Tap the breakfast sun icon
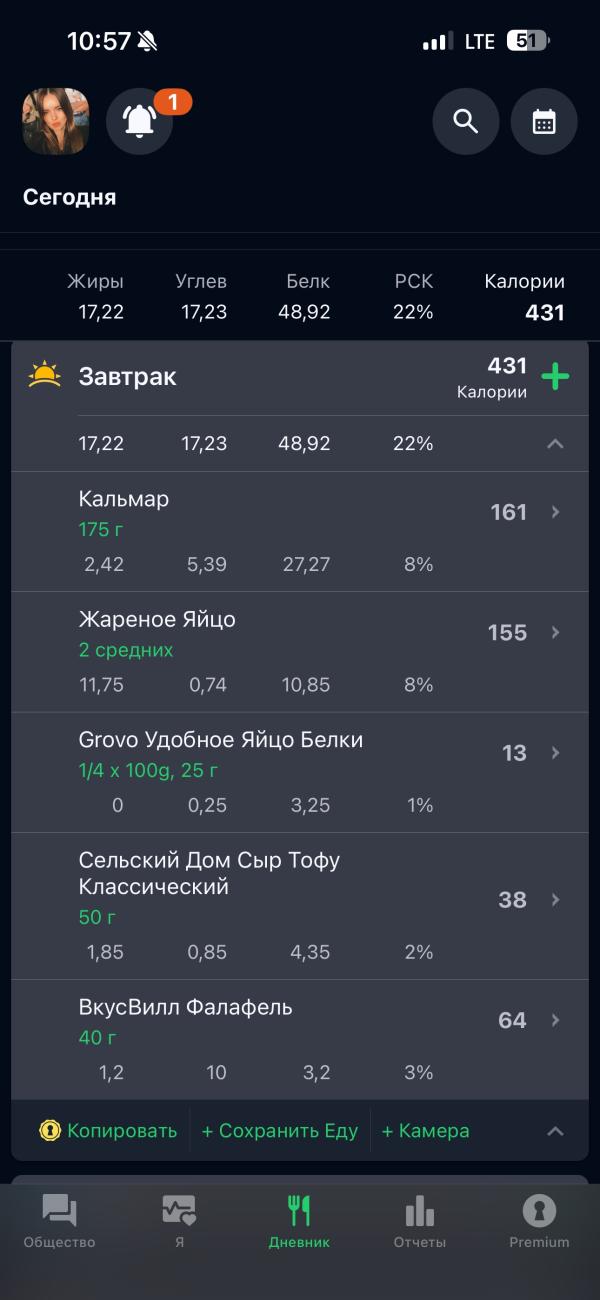Screen dimensions: 600x1300 (x=44, y=376)
